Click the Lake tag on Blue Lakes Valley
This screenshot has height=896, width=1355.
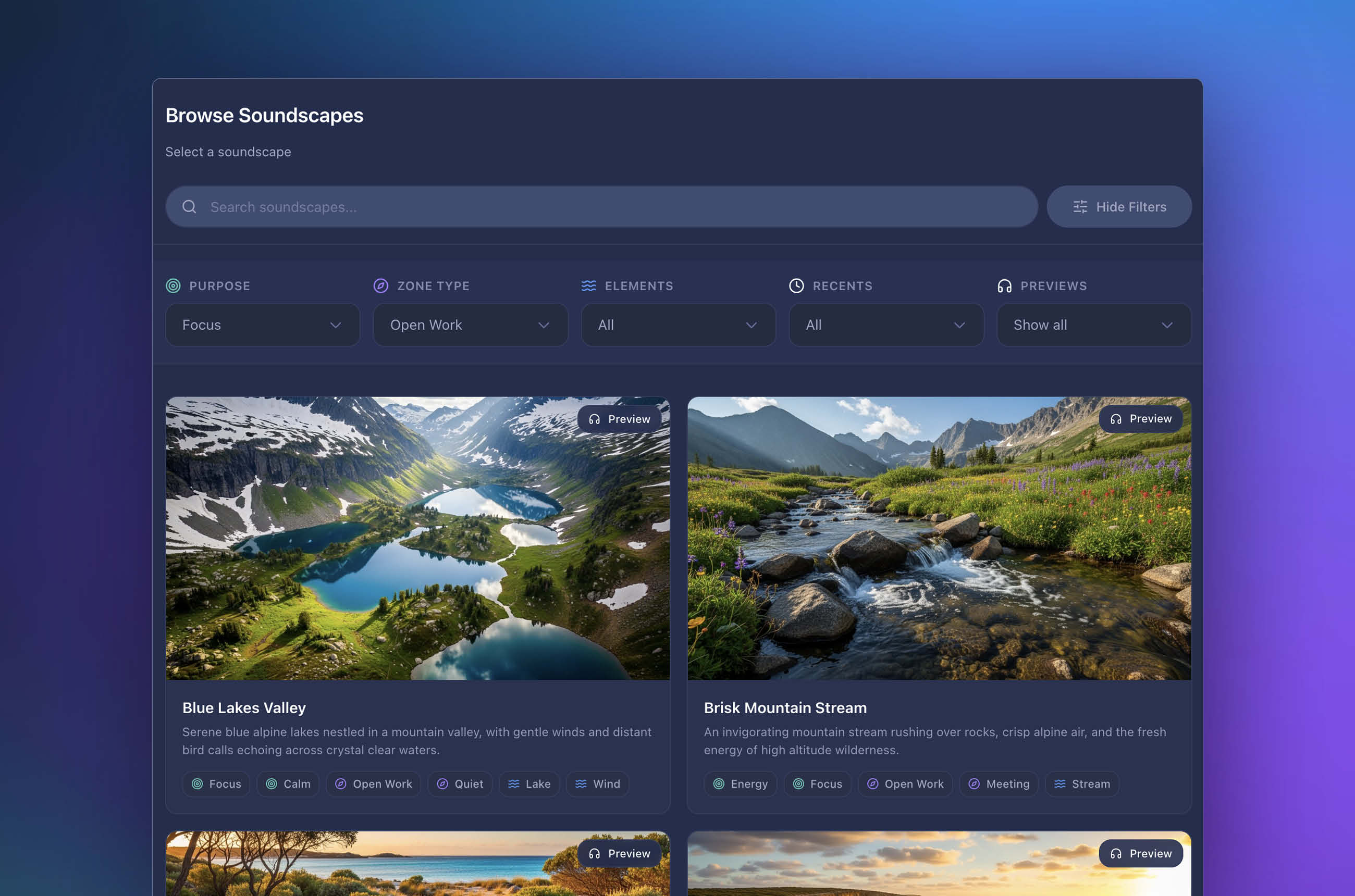529,784
